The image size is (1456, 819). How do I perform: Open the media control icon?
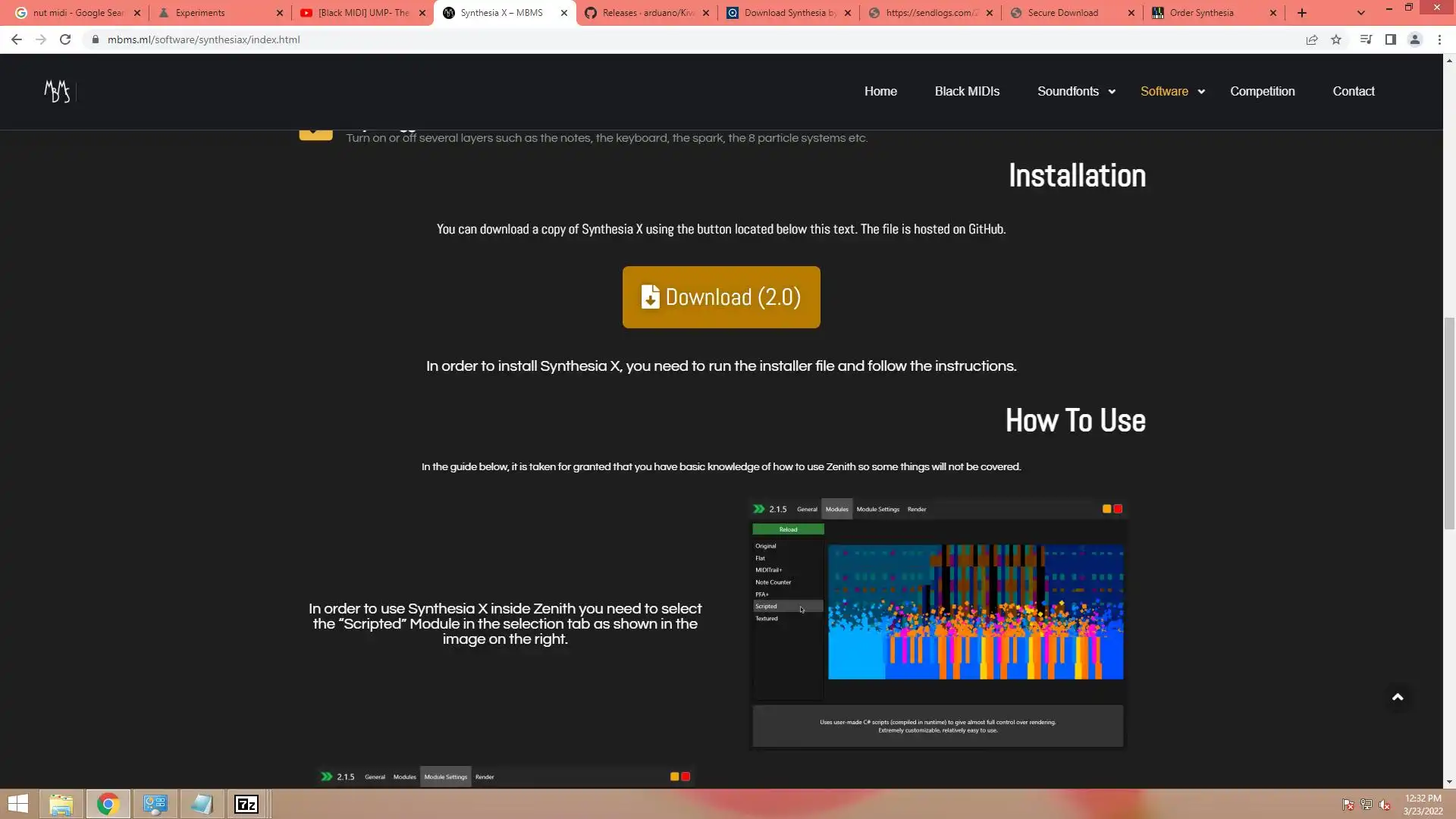pyautogui.click(x=1366, y=39)
